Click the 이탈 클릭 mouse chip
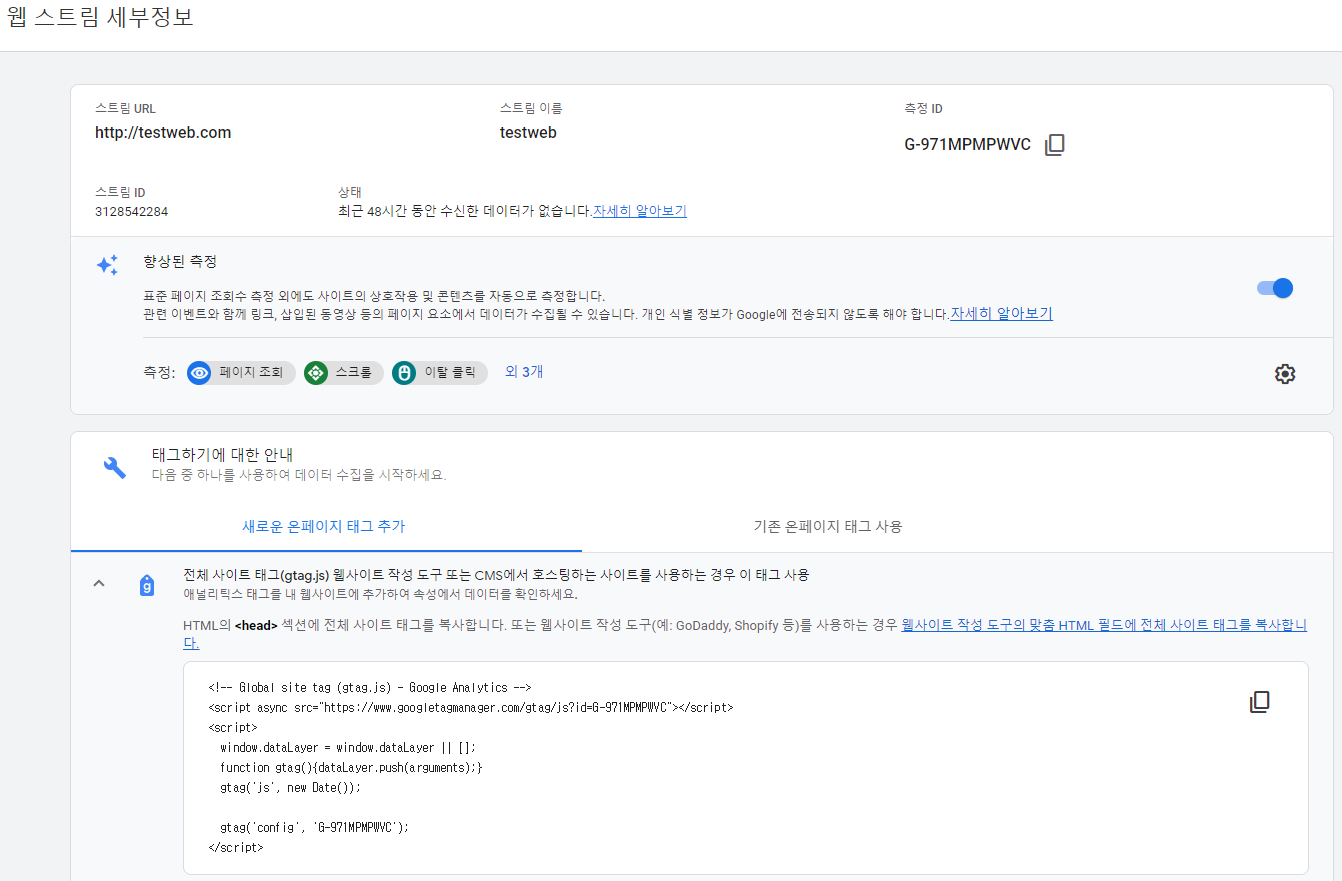Viewport: 1342px width, 881px height. click(x=440, y=373)
